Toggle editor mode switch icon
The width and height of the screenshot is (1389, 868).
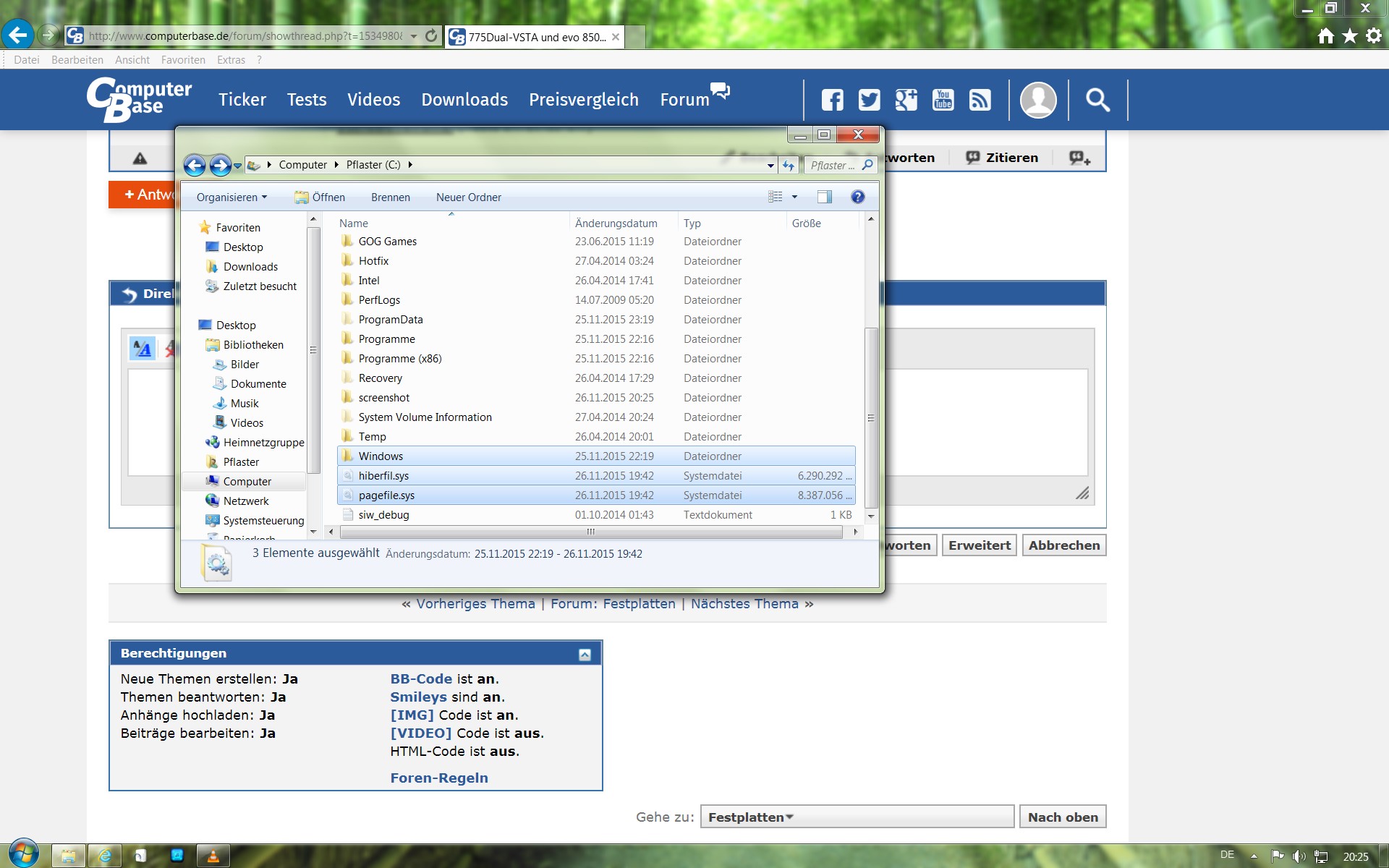click(x=143, y=349)
